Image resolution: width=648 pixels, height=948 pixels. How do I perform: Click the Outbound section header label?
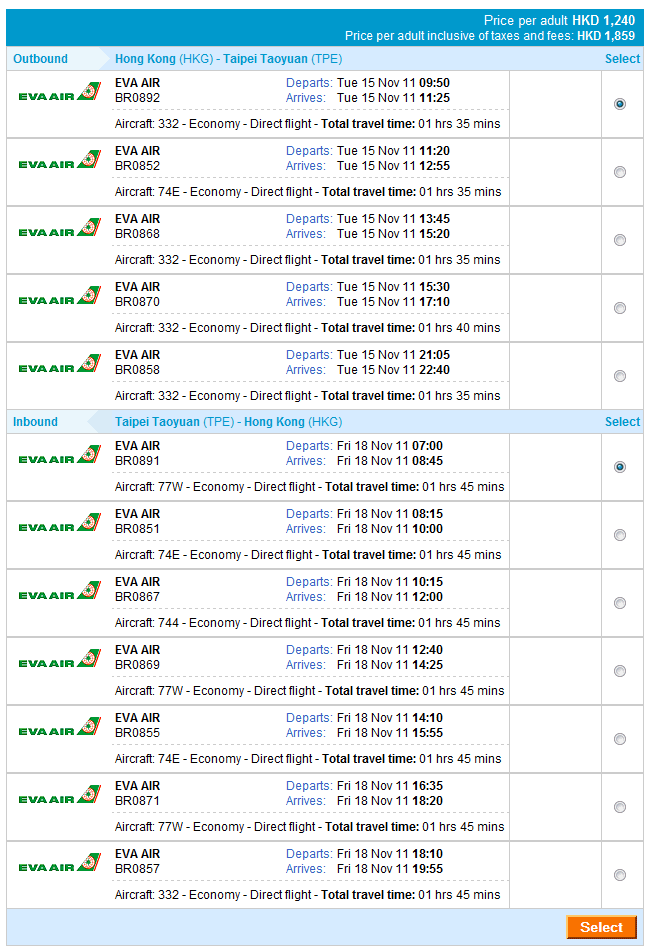(41, 59)
